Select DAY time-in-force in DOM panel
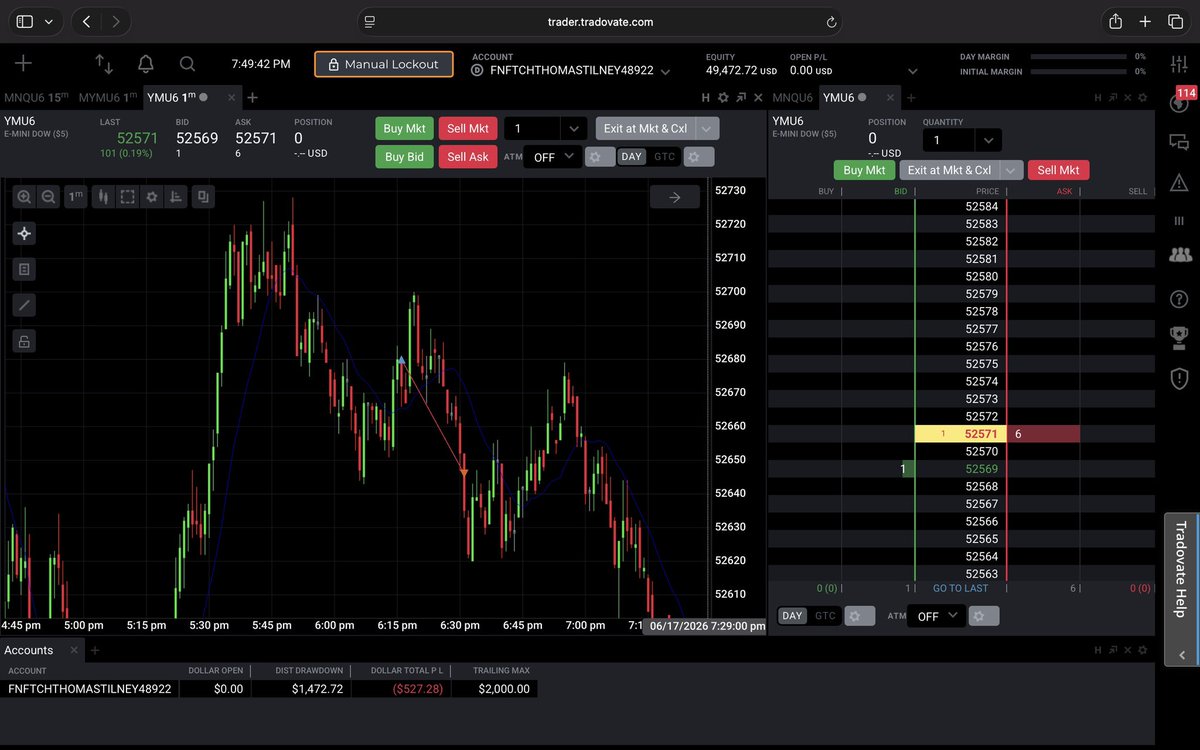 (x=792, y=616)
